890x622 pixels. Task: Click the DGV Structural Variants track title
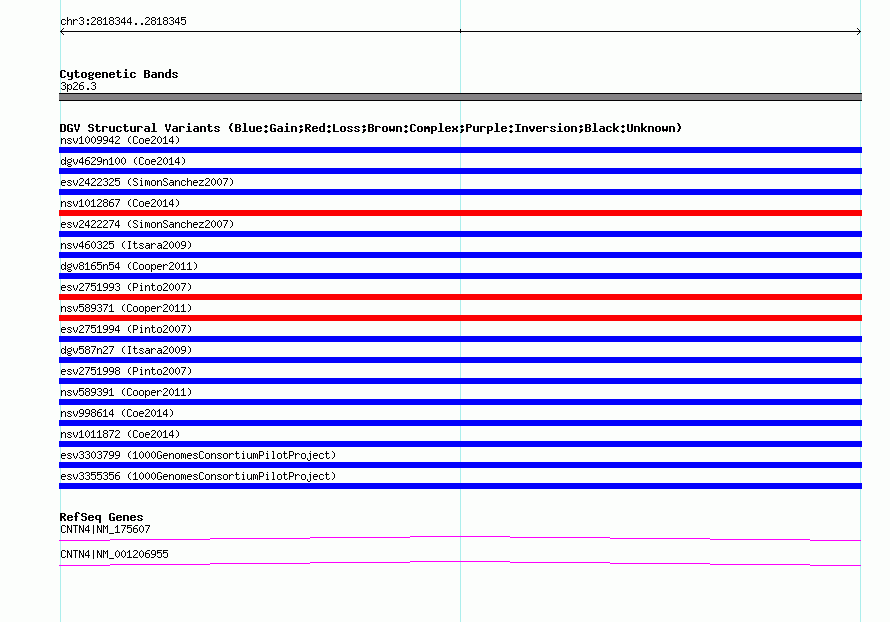tap(371, 128)
